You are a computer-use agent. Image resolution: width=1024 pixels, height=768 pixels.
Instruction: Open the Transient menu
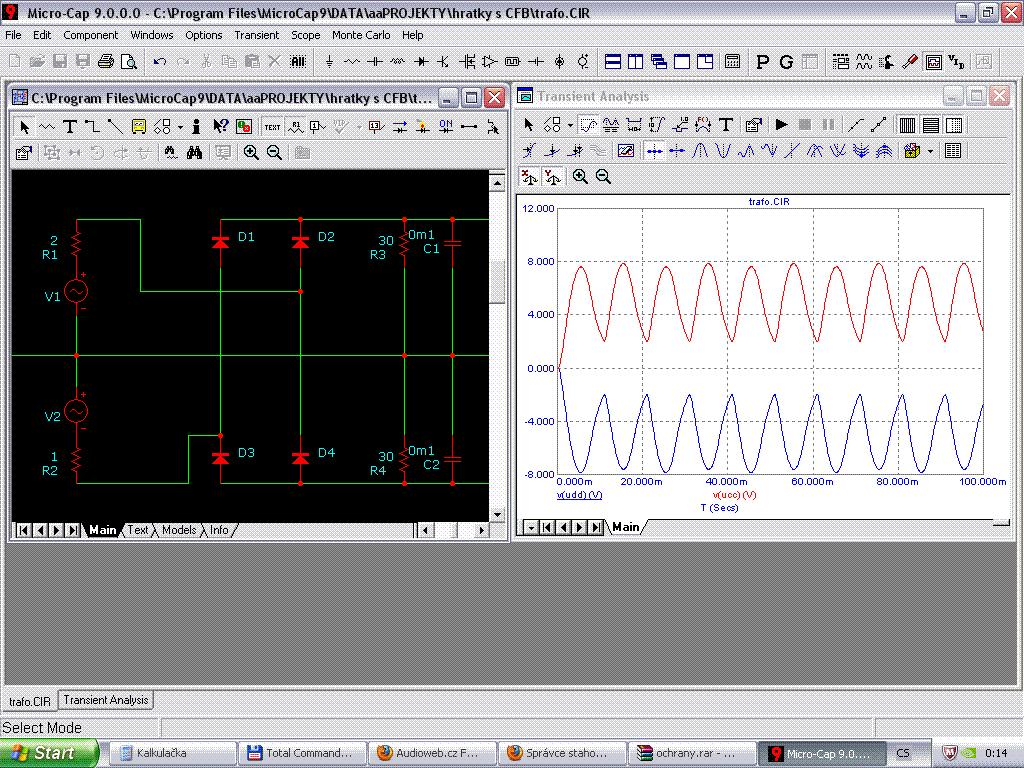point(257,35)
